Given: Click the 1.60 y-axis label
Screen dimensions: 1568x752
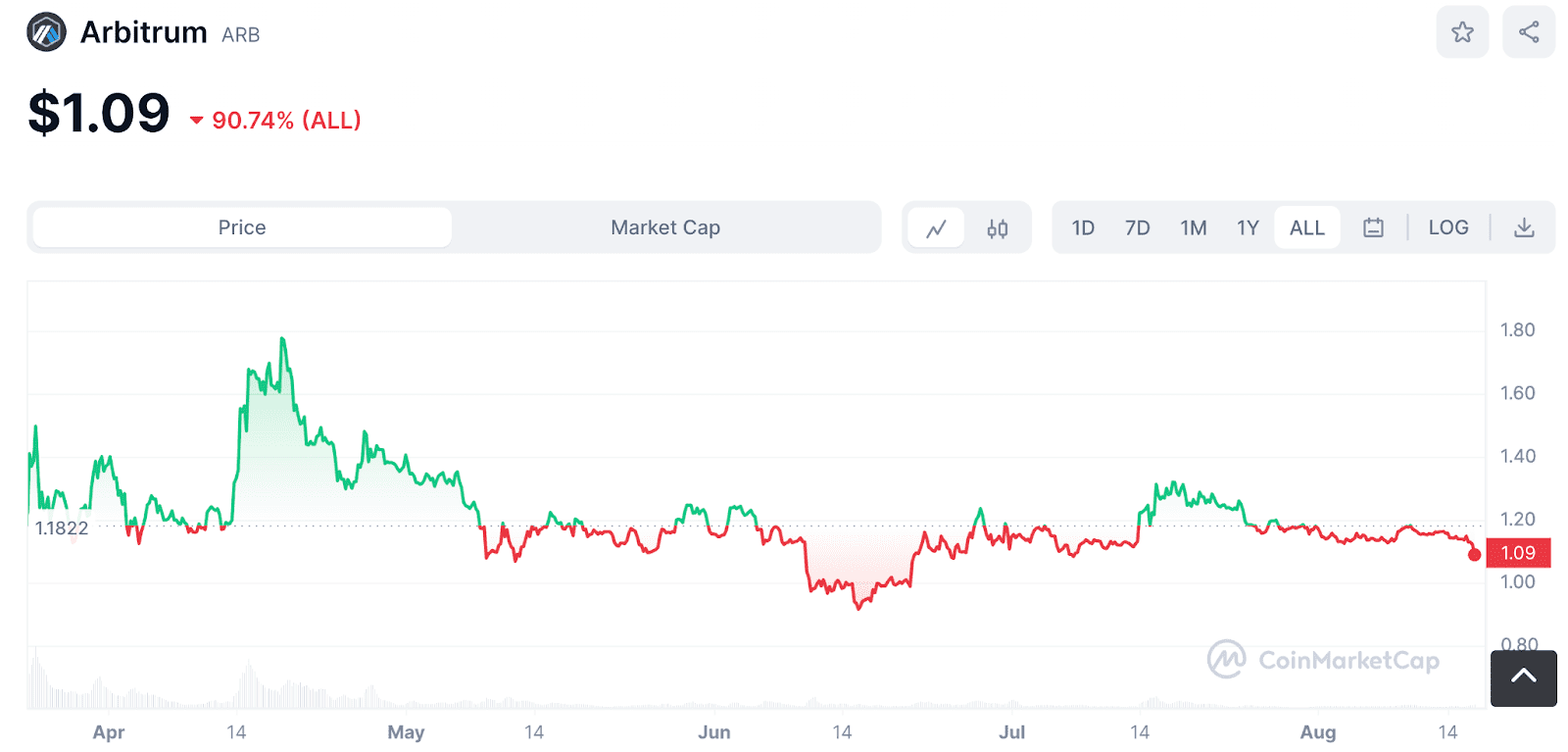Looking at the screenshot, I should [1517, 393].
